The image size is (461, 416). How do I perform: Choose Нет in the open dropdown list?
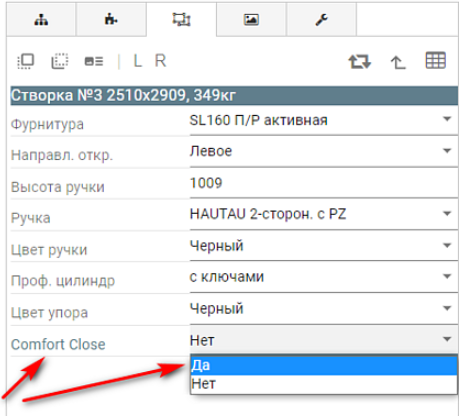click(x=324, y=384)
